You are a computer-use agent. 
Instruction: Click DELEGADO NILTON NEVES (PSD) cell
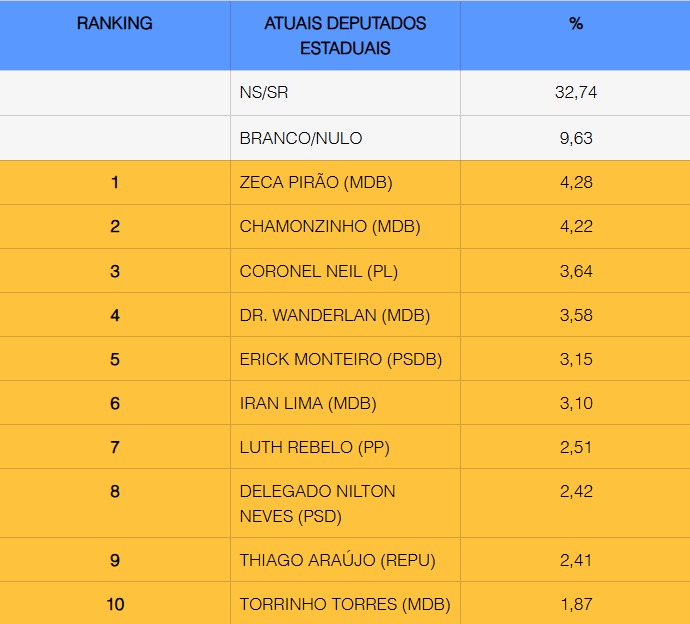(x=318, y=504)
